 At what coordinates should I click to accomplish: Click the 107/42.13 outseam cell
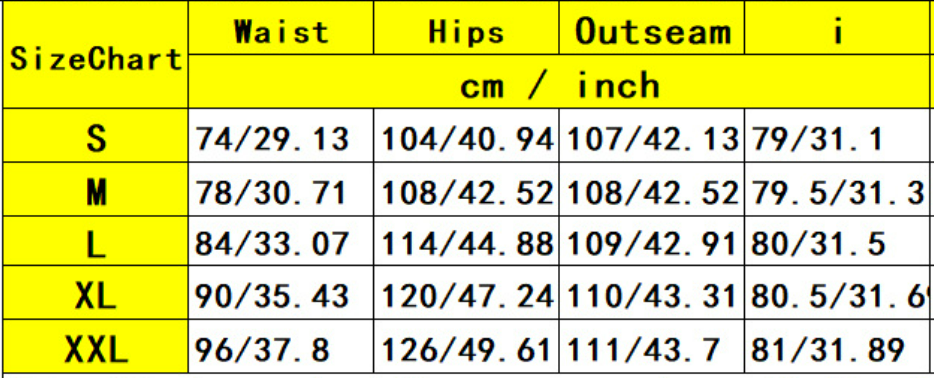tap(652, 135)
